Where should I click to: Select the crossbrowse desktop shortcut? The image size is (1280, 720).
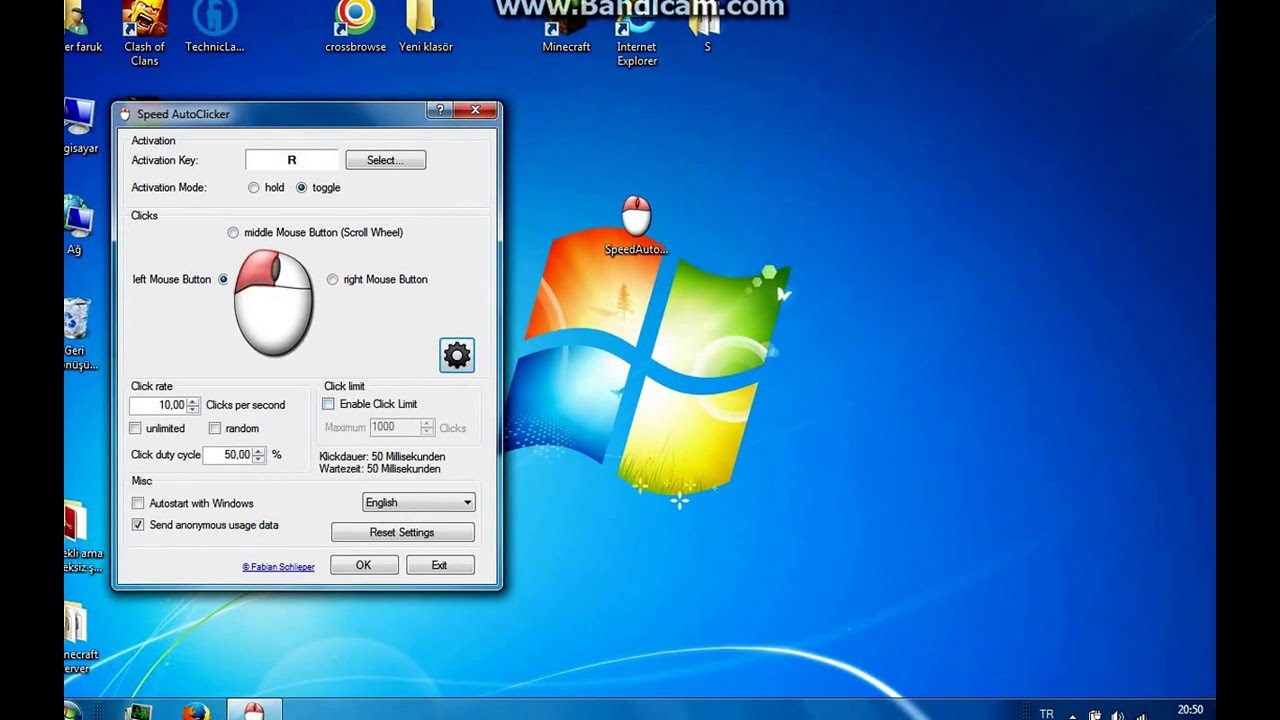pos(355,27)
